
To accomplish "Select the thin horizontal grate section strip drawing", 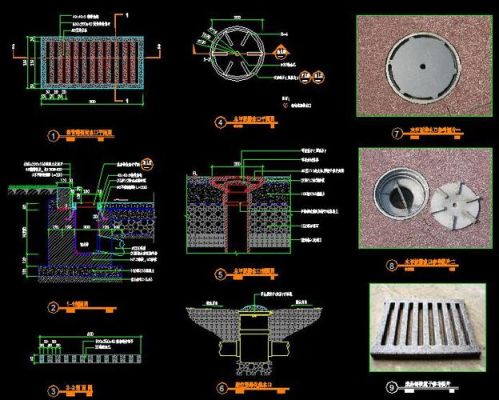I will [x=90, y=359].
